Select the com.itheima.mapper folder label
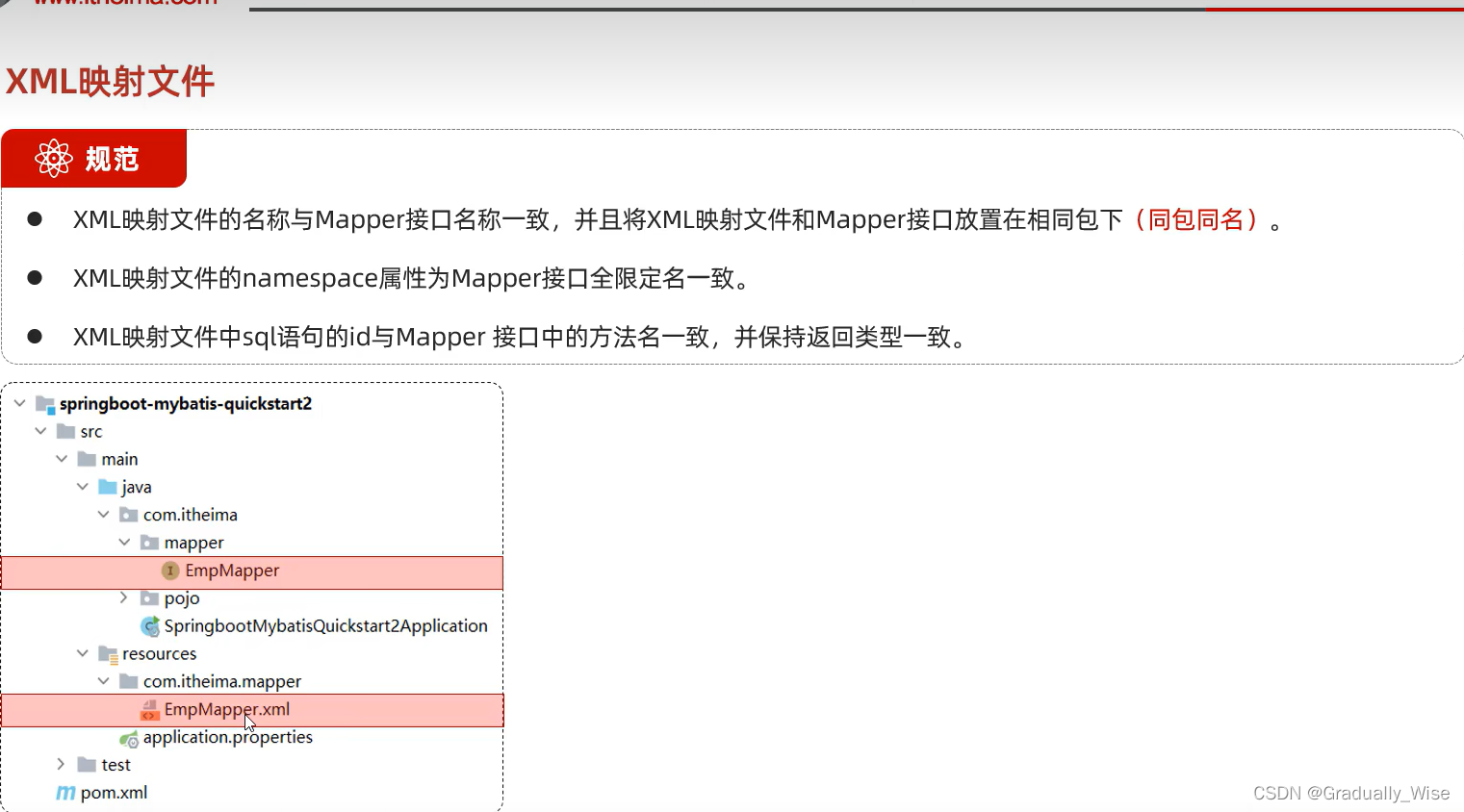 tap(222, 681)
